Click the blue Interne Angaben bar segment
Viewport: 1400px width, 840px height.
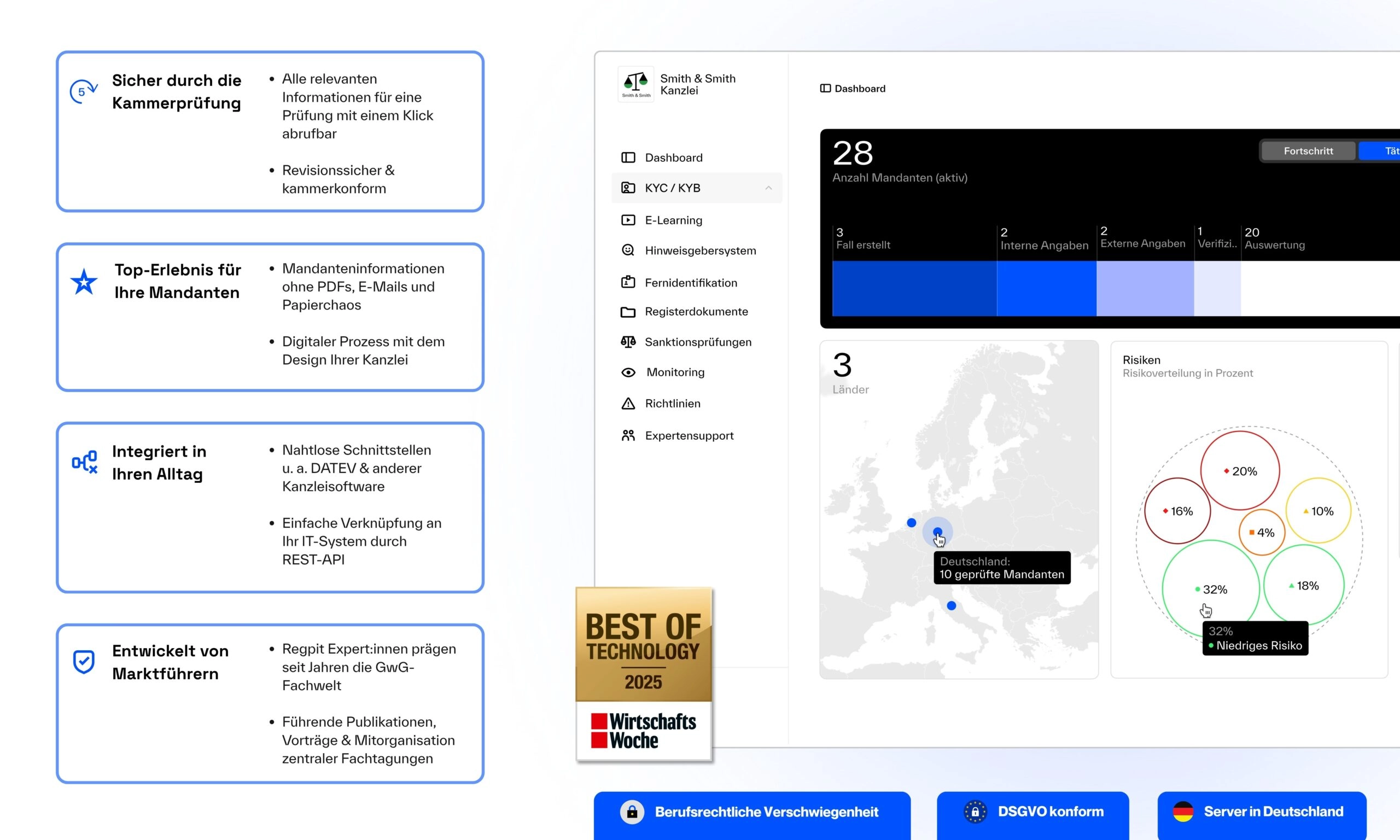tap(1047, 288)
